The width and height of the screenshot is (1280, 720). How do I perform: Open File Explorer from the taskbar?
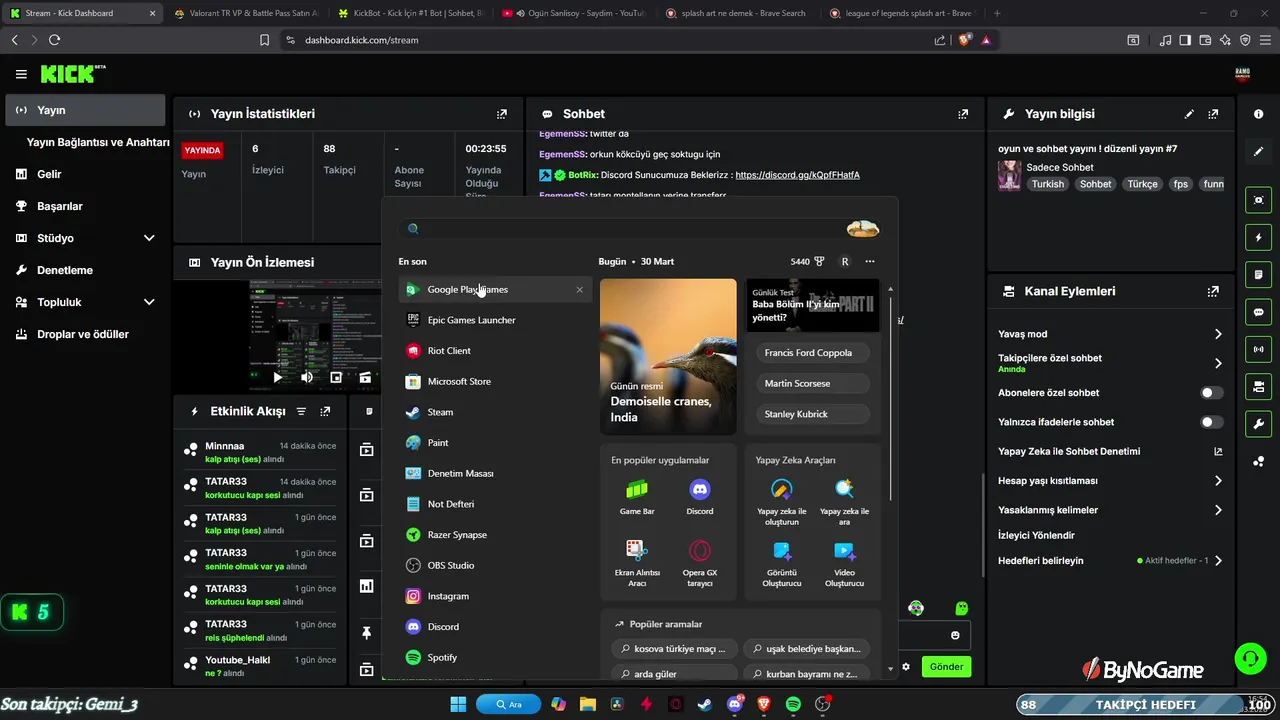(587, 704)
